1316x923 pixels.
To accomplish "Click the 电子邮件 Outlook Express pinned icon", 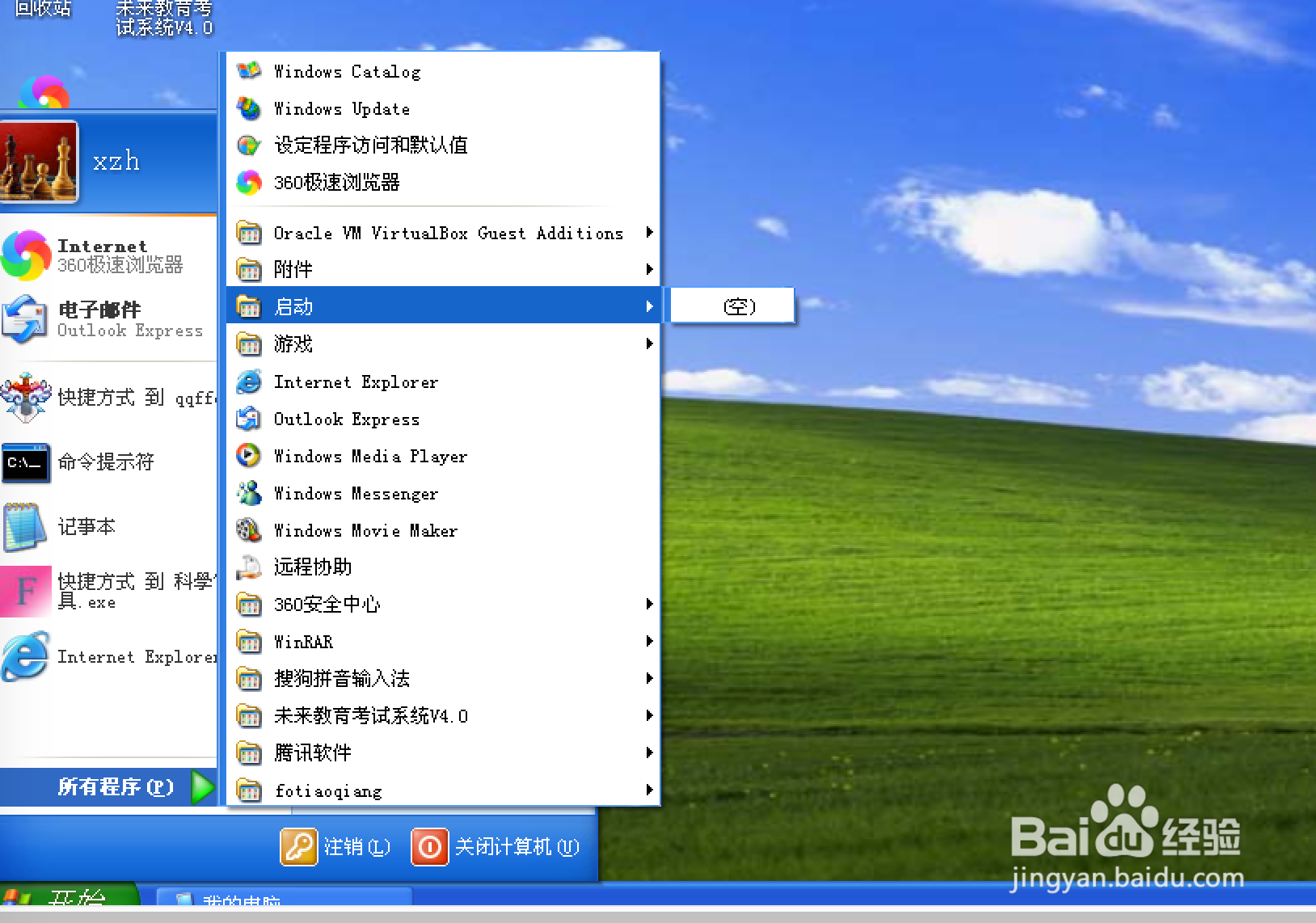I will coord(25,319).
